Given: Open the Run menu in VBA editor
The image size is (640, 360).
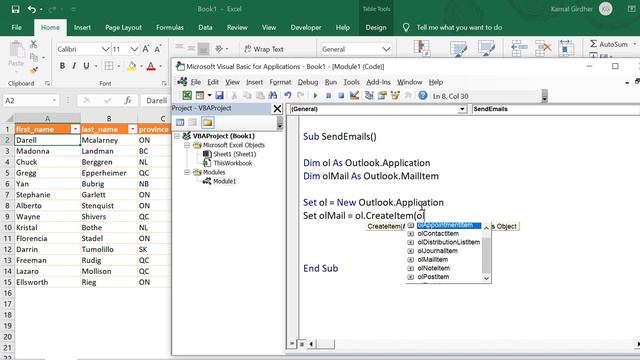Looking at the screenshot, I should click(x=331, y=82).
